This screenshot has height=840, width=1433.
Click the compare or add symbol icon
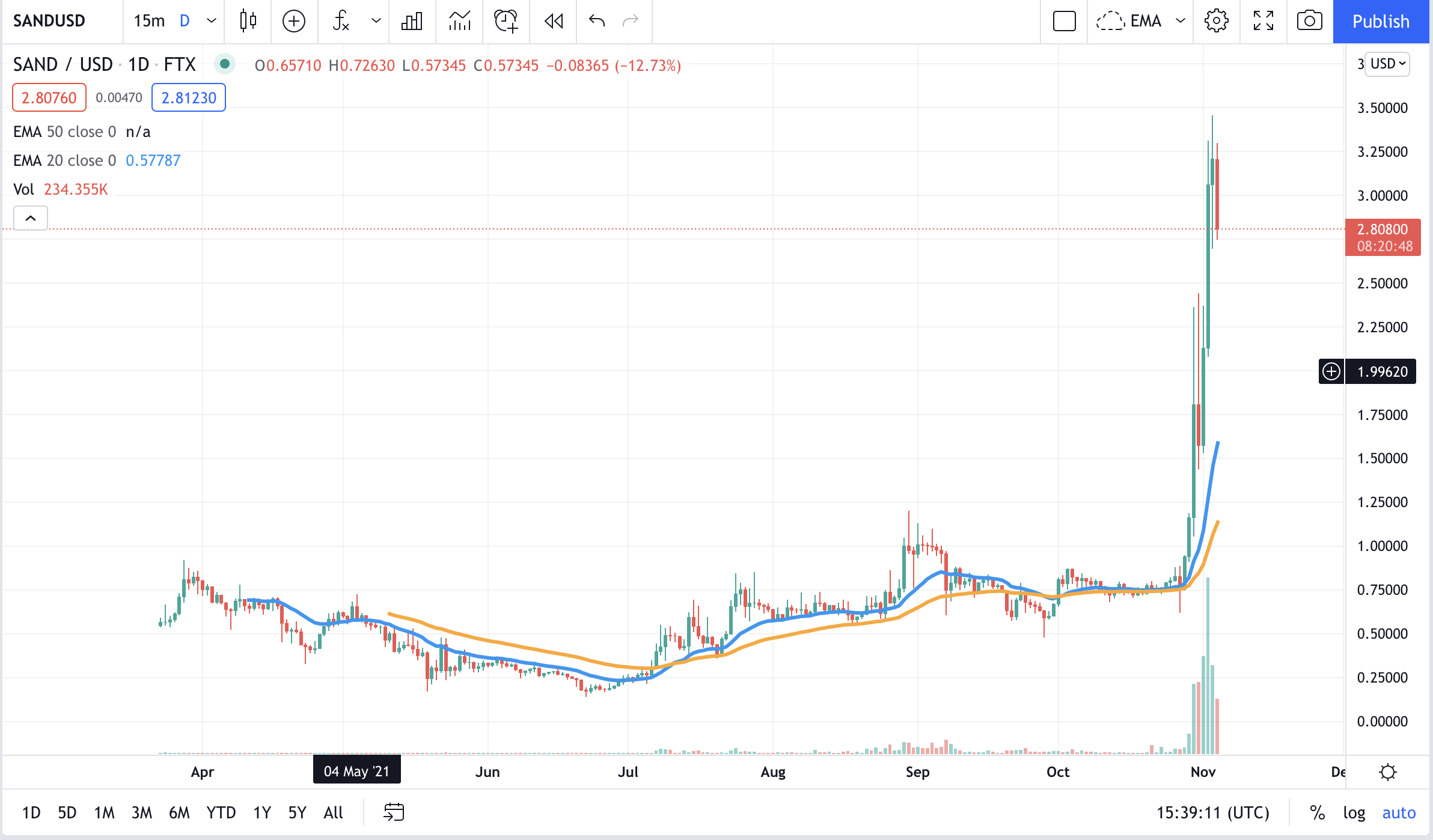click(x=294, y=21)
